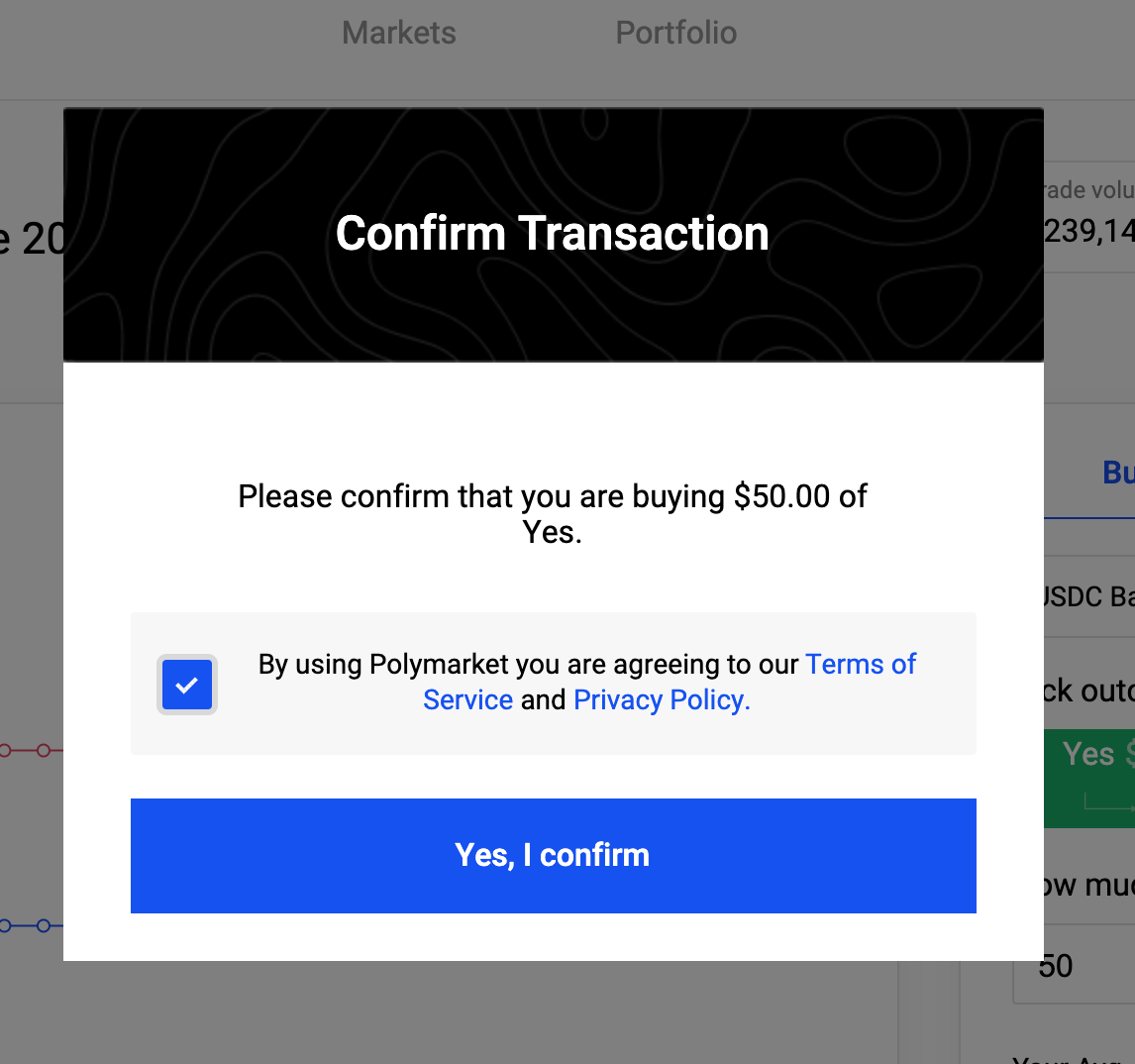1135x1064 pixels.
Task: Select the partially visible Buy tab
Action: 1117,473
